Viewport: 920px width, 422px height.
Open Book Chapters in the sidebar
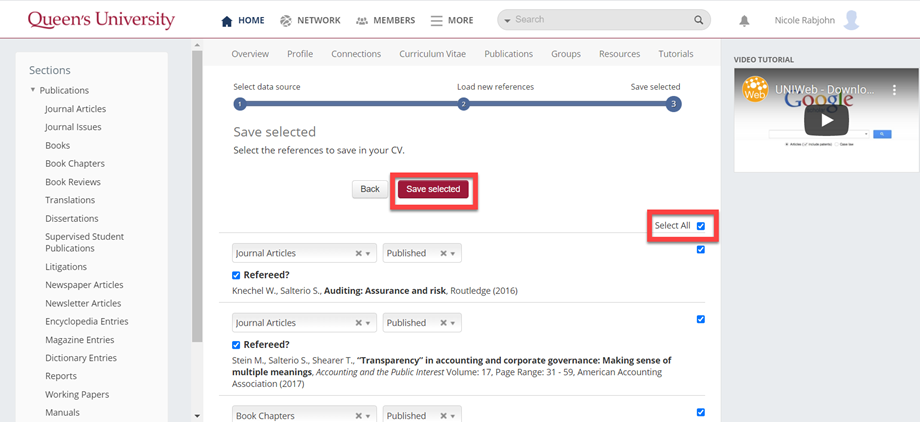pos(75,163)
